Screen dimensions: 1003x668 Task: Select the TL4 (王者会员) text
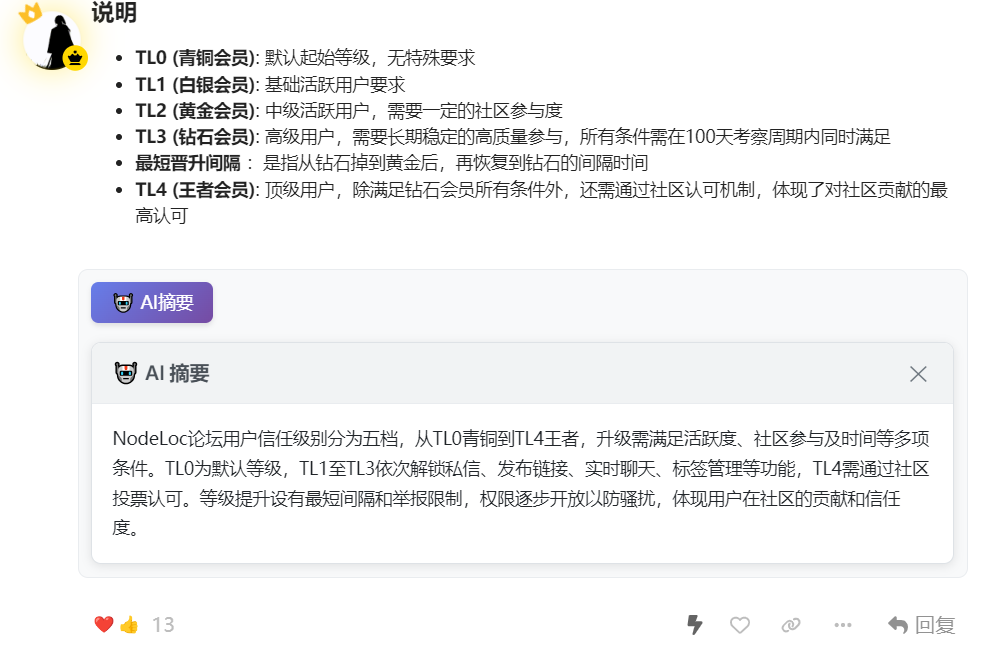(x=195, y=190)
